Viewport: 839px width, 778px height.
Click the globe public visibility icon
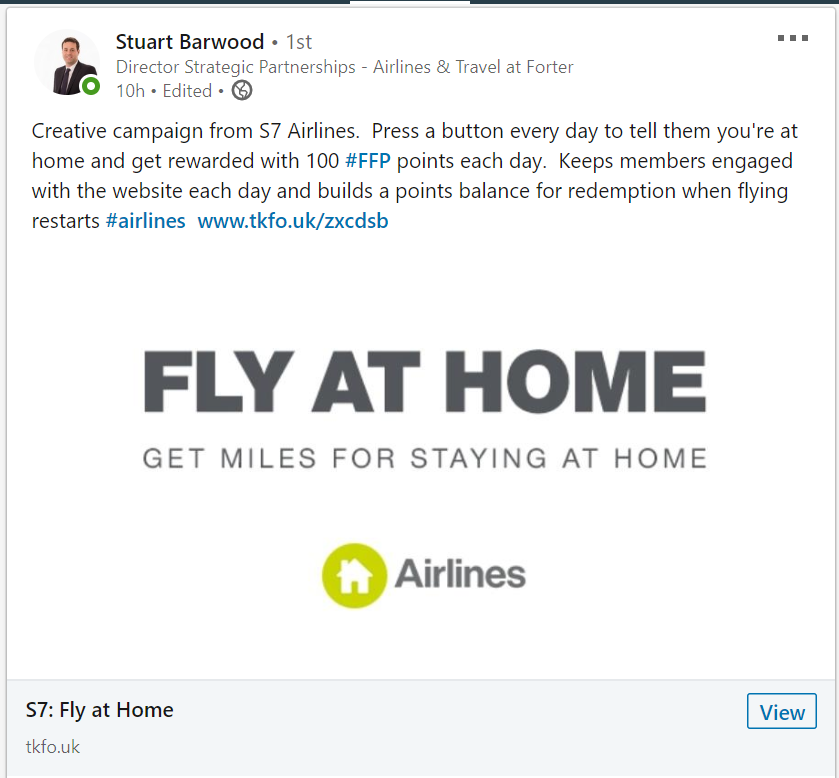click(x=242, y=91)
